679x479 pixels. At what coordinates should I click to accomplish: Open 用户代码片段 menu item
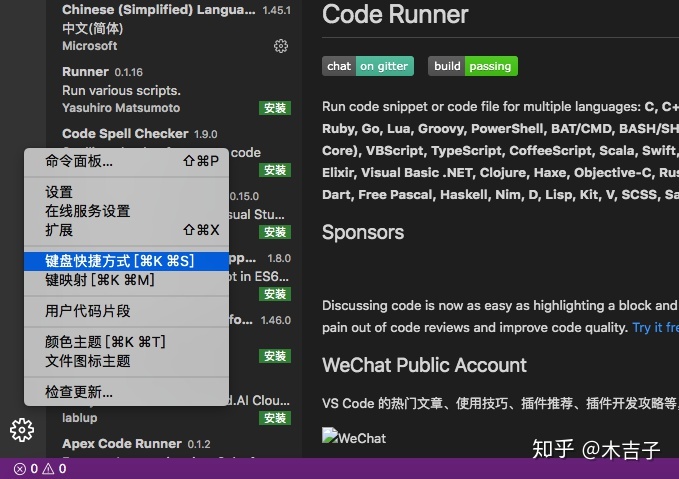coord(126,311)
